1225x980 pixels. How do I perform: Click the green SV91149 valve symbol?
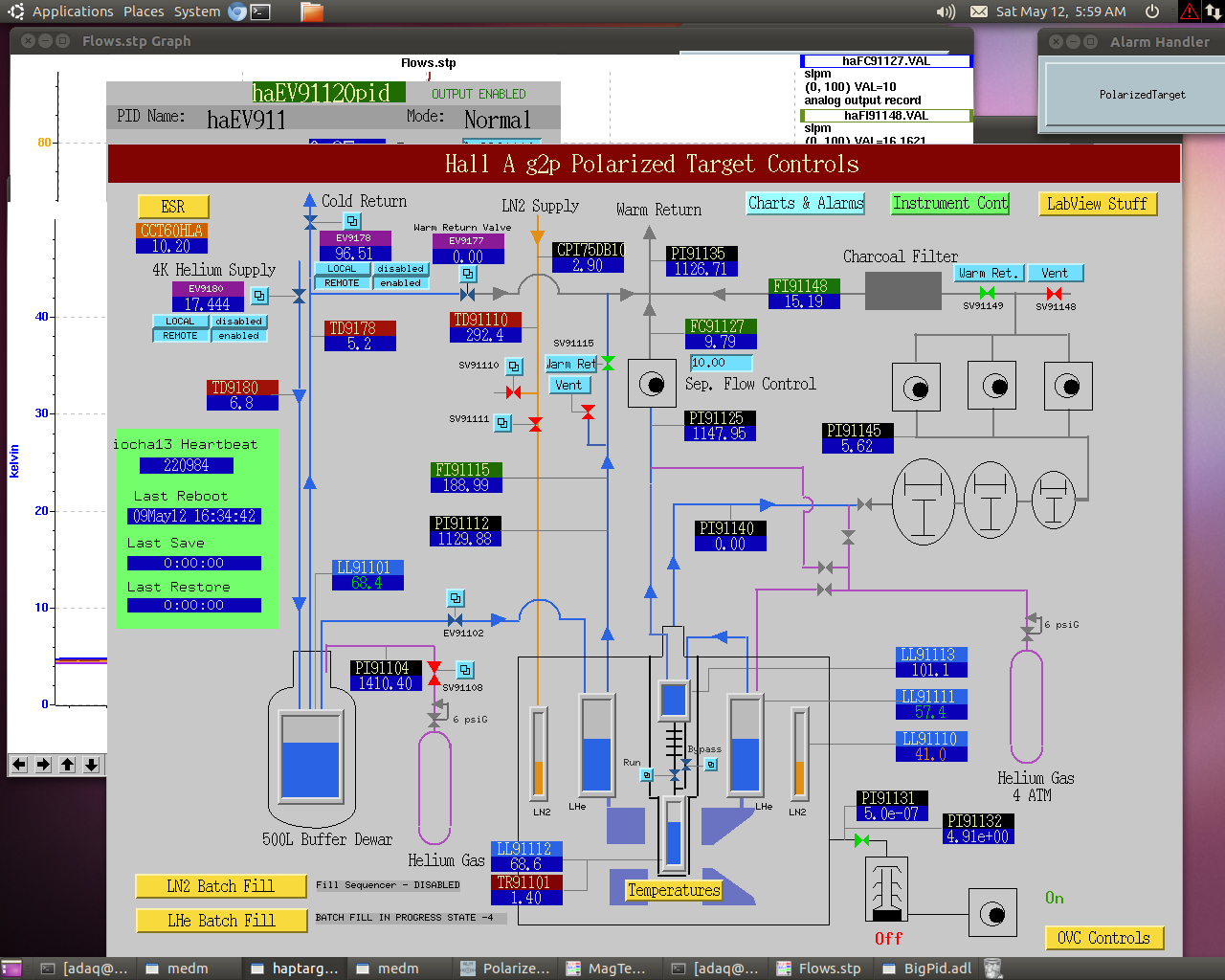click(987, 293)
